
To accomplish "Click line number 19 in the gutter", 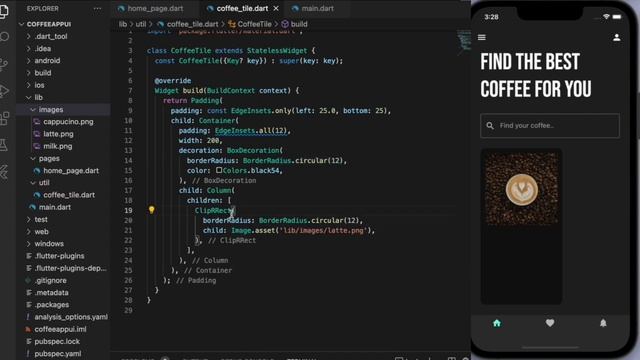I will click(x=128, y=211).
